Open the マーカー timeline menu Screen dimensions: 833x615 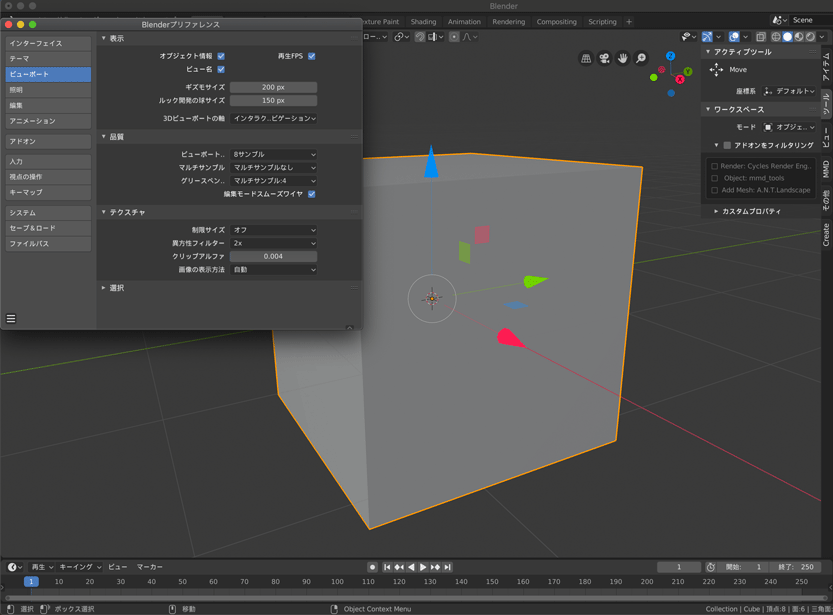point(149,567)
